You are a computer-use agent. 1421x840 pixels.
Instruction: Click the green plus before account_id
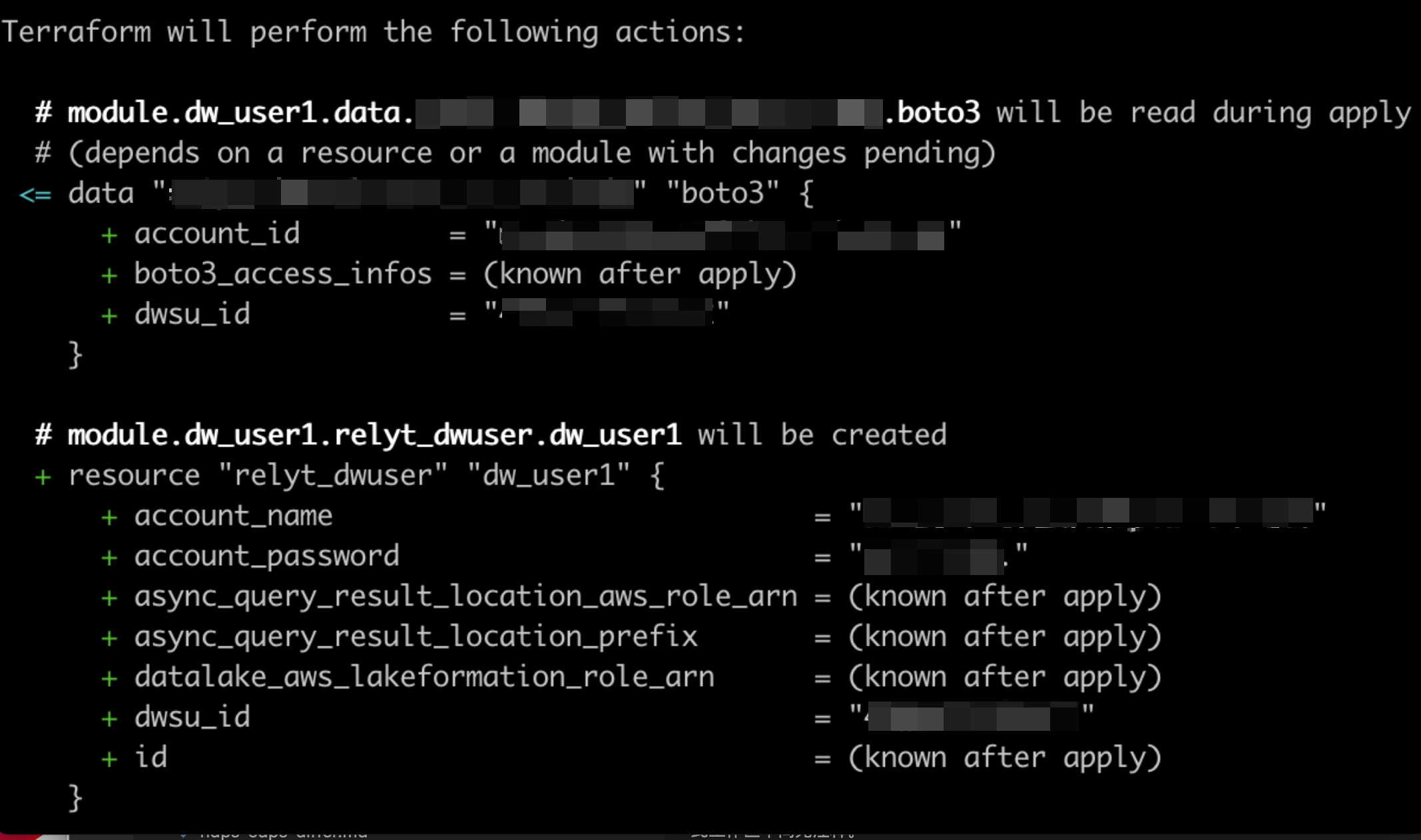pyautogui.click(x=109, y=235)
